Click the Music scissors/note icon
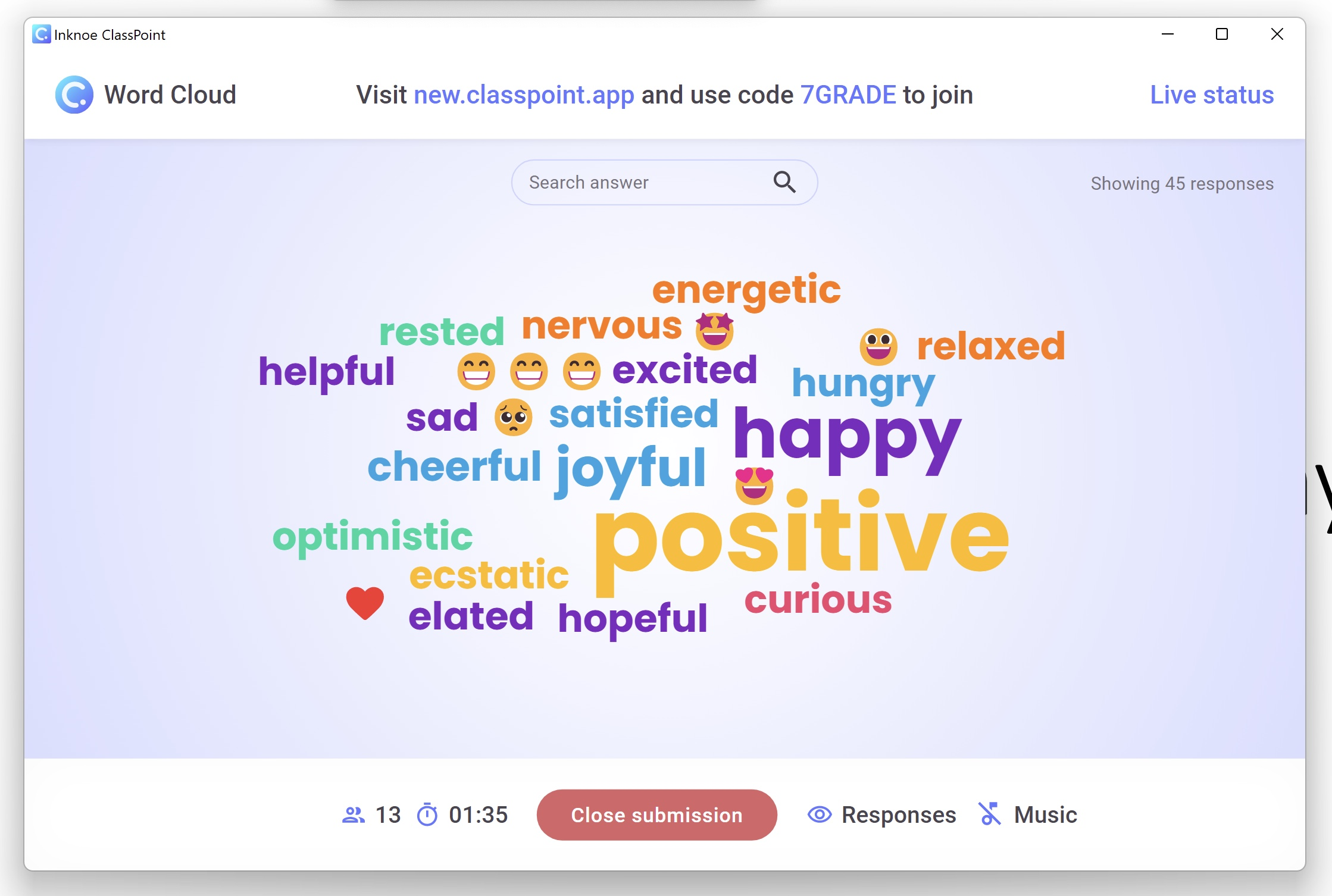The width and height of the screenshot is (1332, 896). click(990, 815)
